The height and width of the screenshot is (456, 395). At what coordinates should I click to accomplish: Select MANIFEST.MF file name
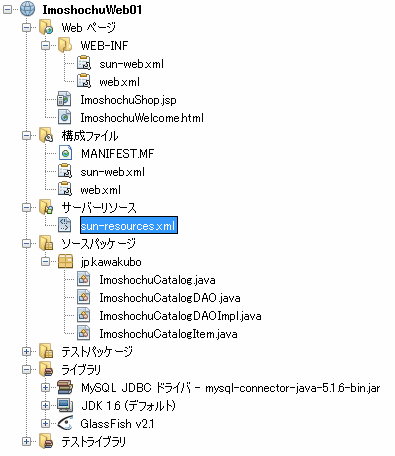(x=117, y=154)
